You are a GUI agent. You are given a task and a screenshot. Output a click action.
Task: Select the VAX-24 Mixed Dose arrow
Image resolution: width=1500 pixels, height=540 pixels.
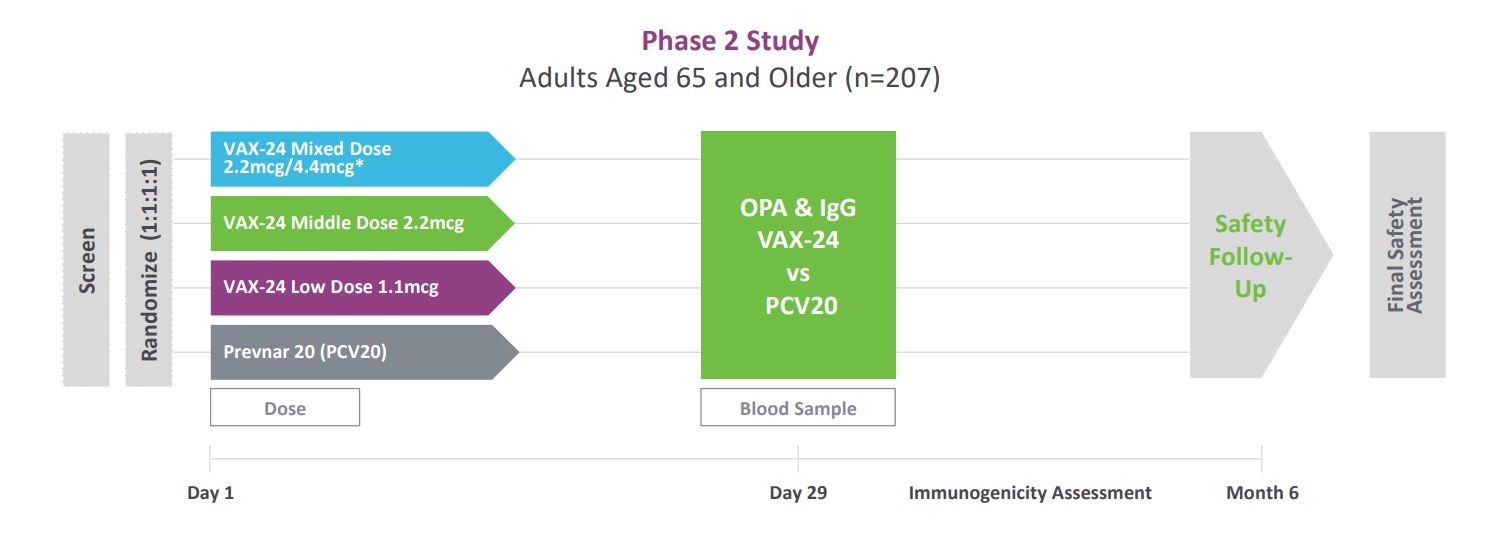click(350, 158)
